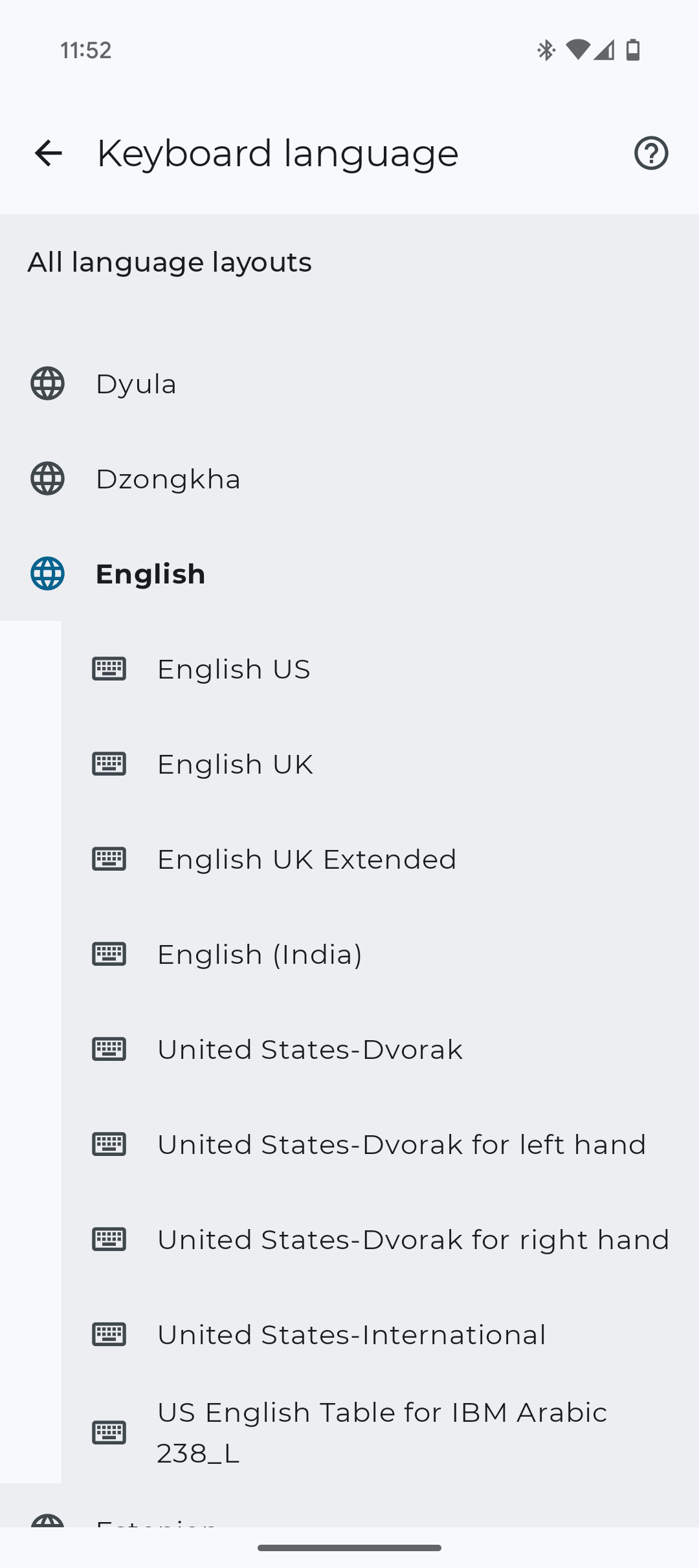
Task: Click the All language layouts heading
Action: coord(170,262)
